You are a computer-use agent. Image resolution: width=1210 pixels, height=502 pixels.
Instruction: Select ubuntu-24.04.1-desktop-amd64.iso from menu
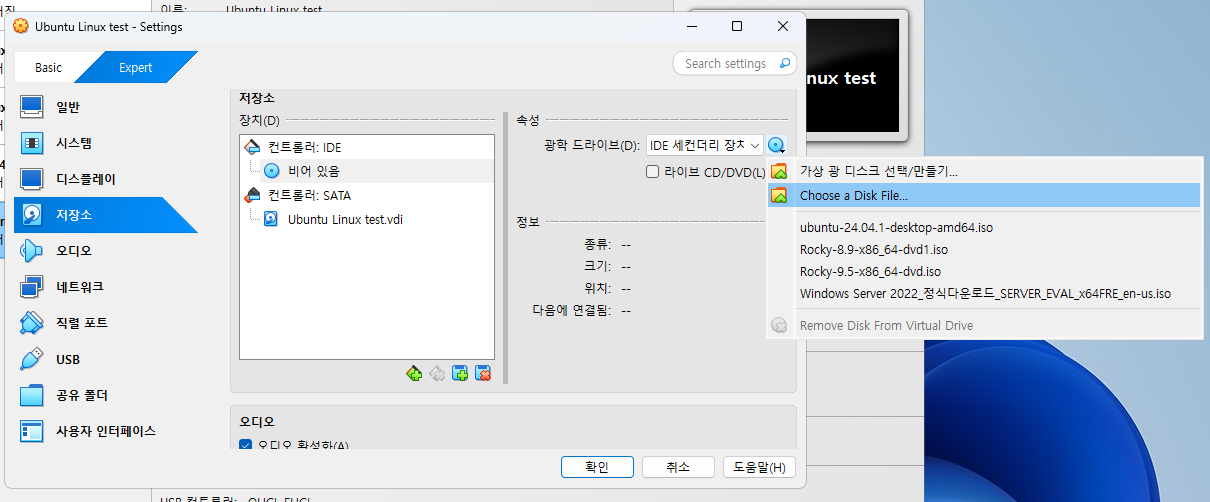point(984,228)
